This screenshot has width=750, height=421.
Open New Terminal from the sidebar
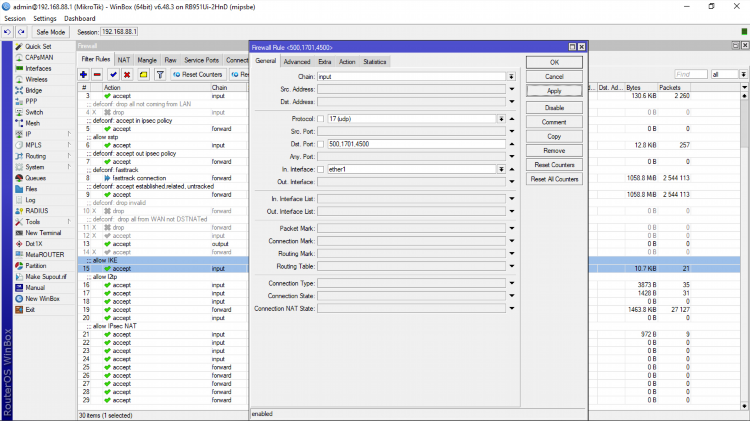(43, 233)
